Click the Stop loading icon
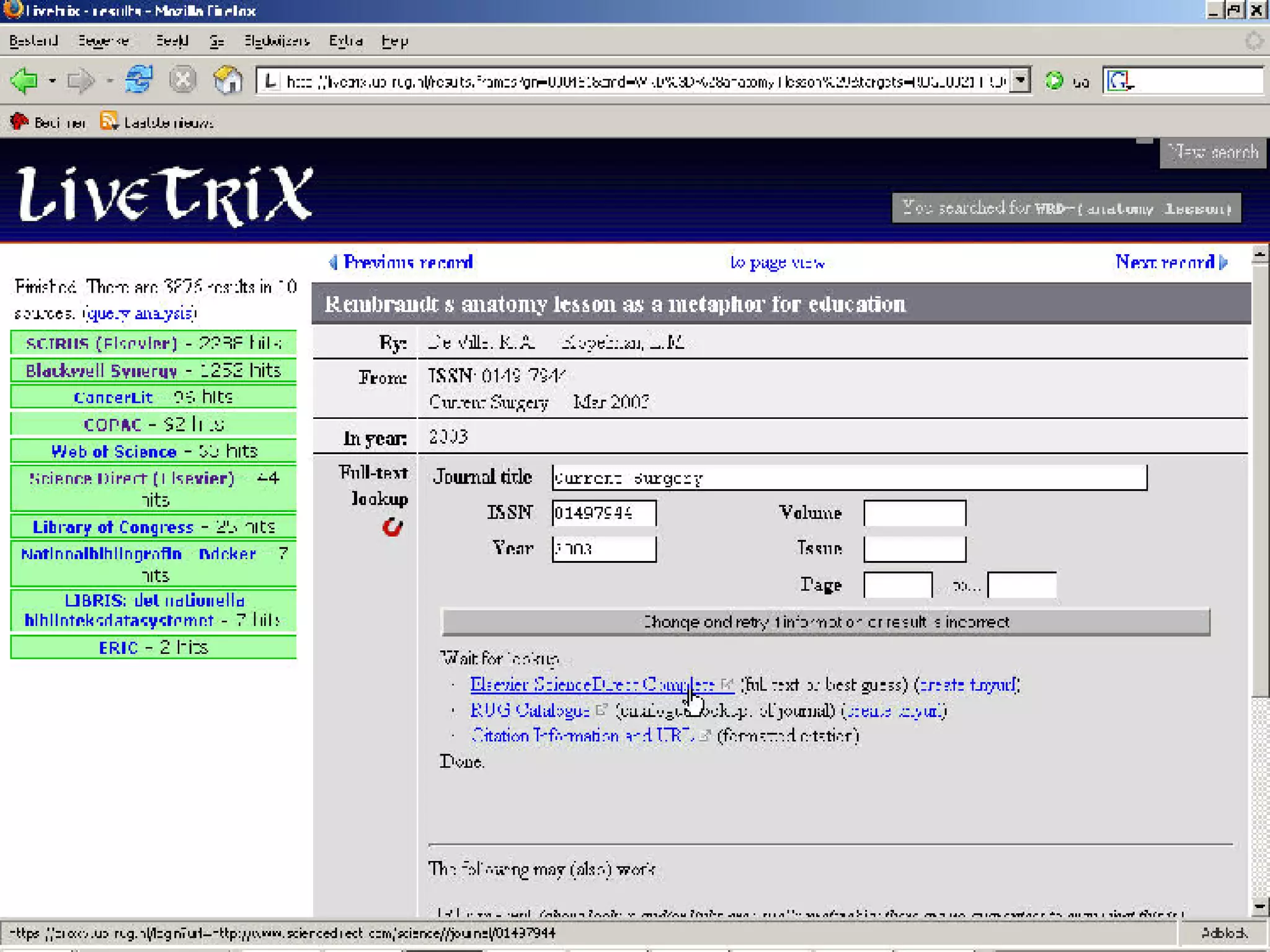 click(182, 80)
